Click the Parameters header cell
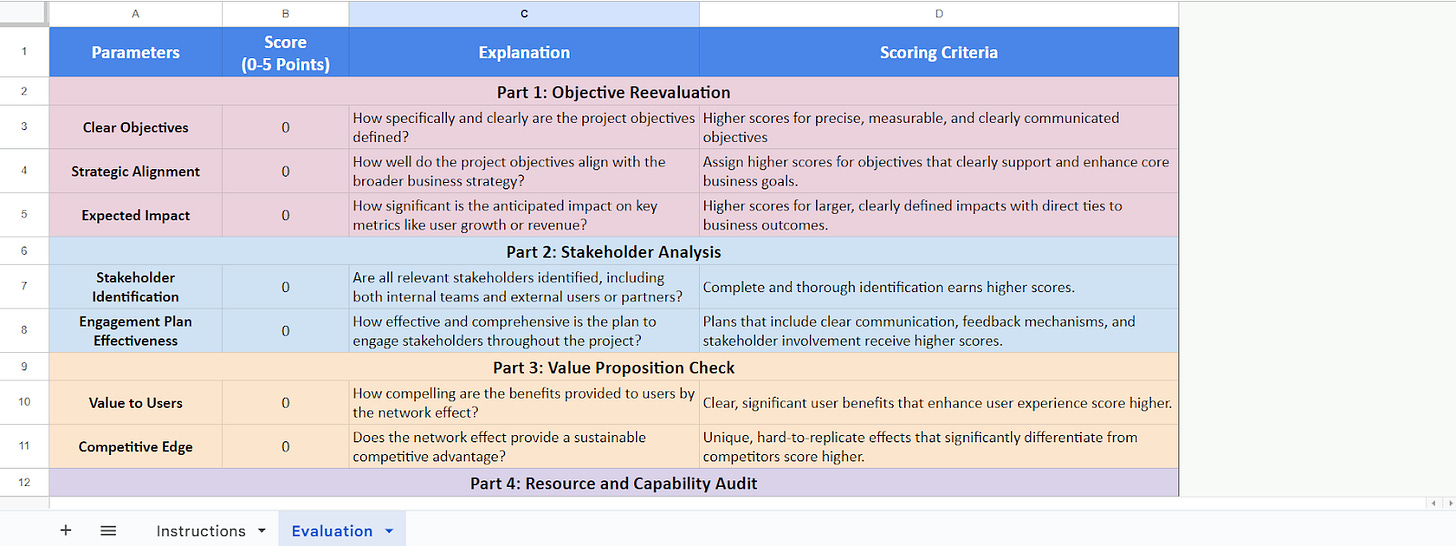Viewport: 1456px width, 546px height. 136,52
